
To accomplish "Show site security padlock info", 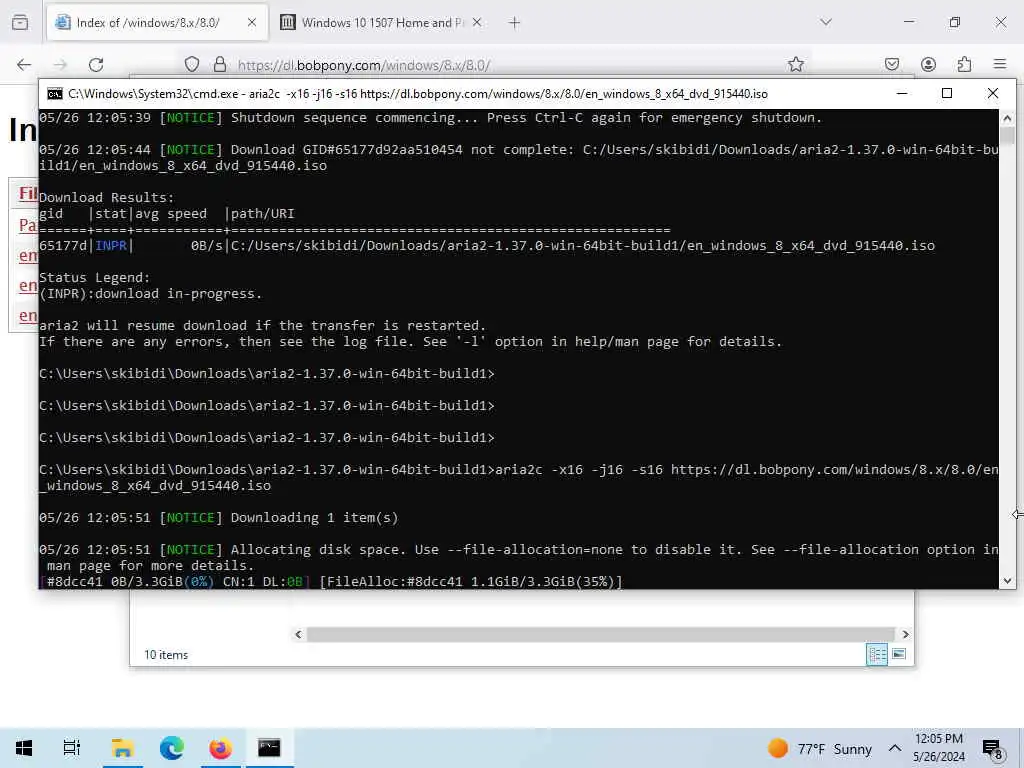I will pos(220,64).
